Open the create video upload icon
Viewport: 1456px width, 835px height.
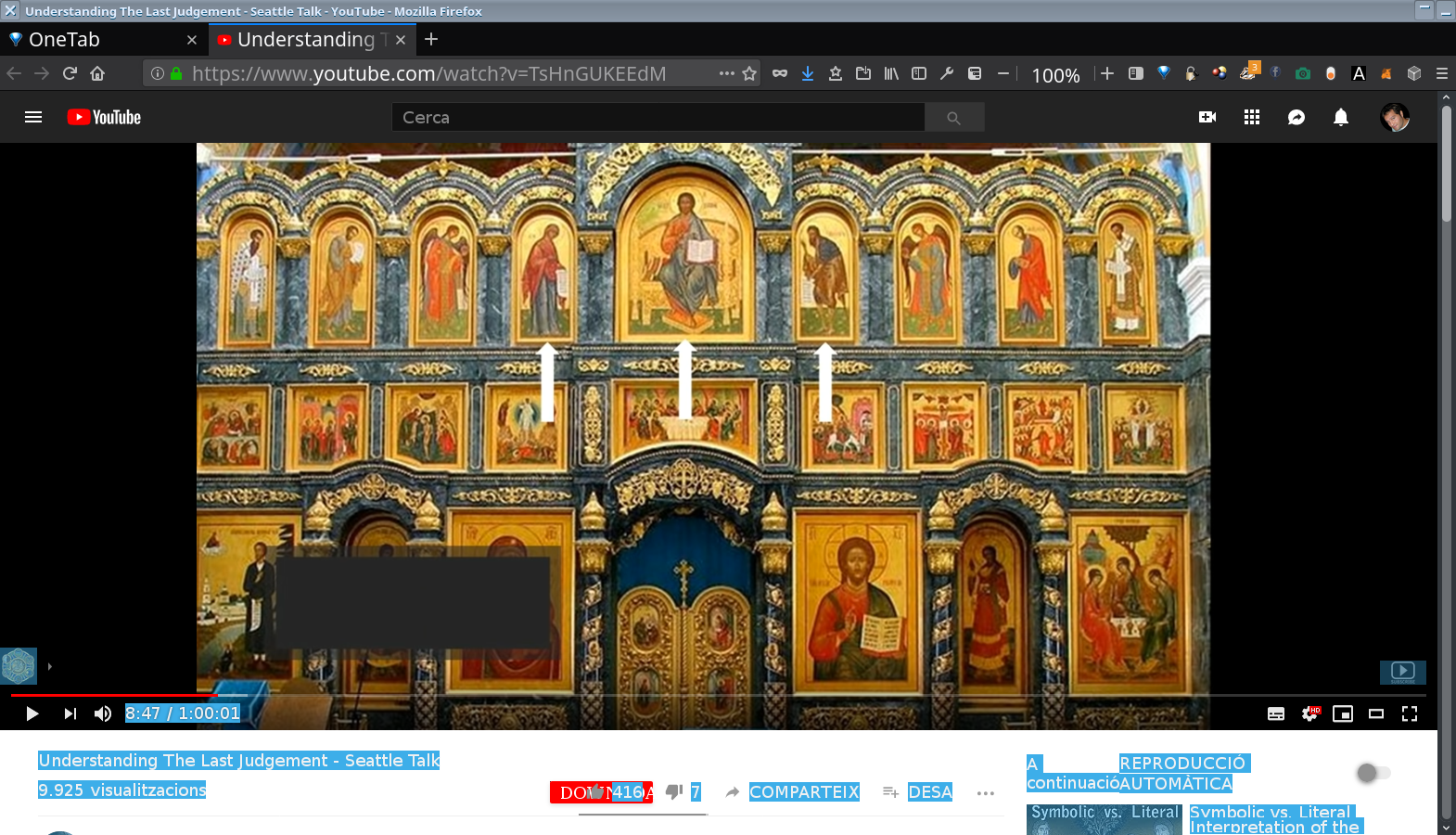(x=1207, y=117)
